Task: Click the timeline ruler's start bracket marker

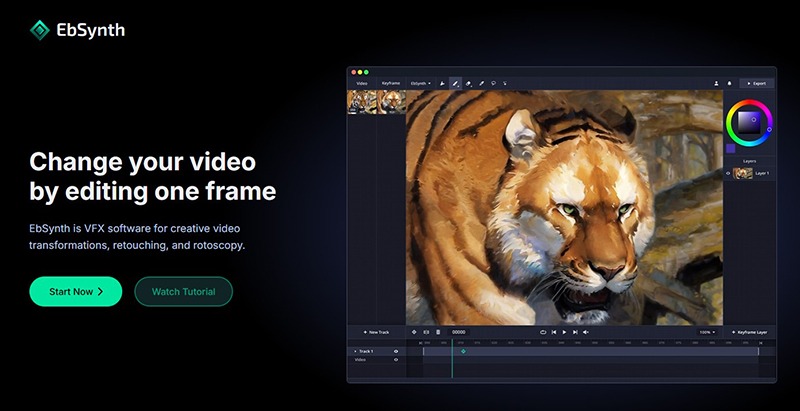Action: click(x=420, y=343)
